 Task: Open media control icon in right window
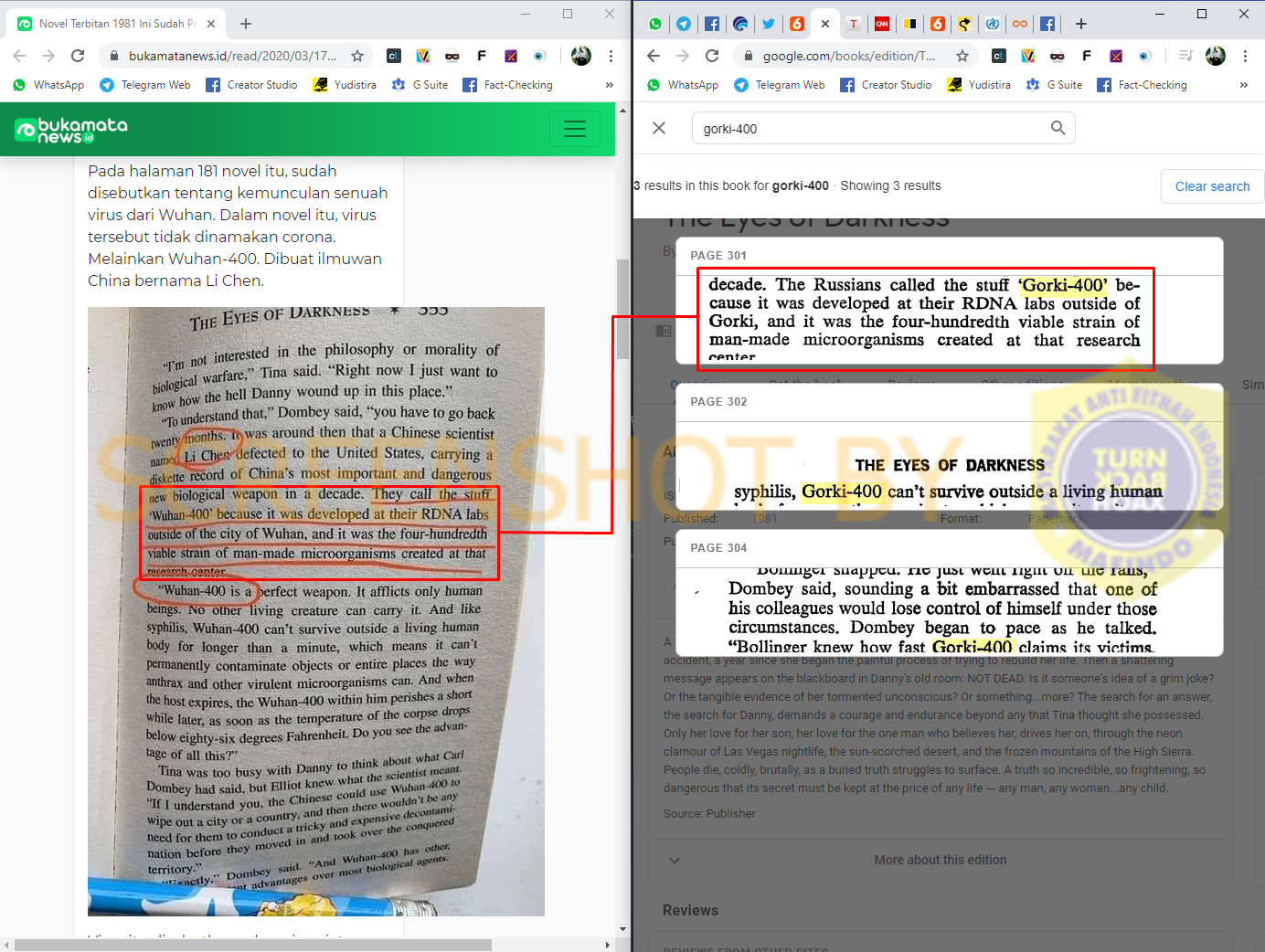coord(1185,56)
